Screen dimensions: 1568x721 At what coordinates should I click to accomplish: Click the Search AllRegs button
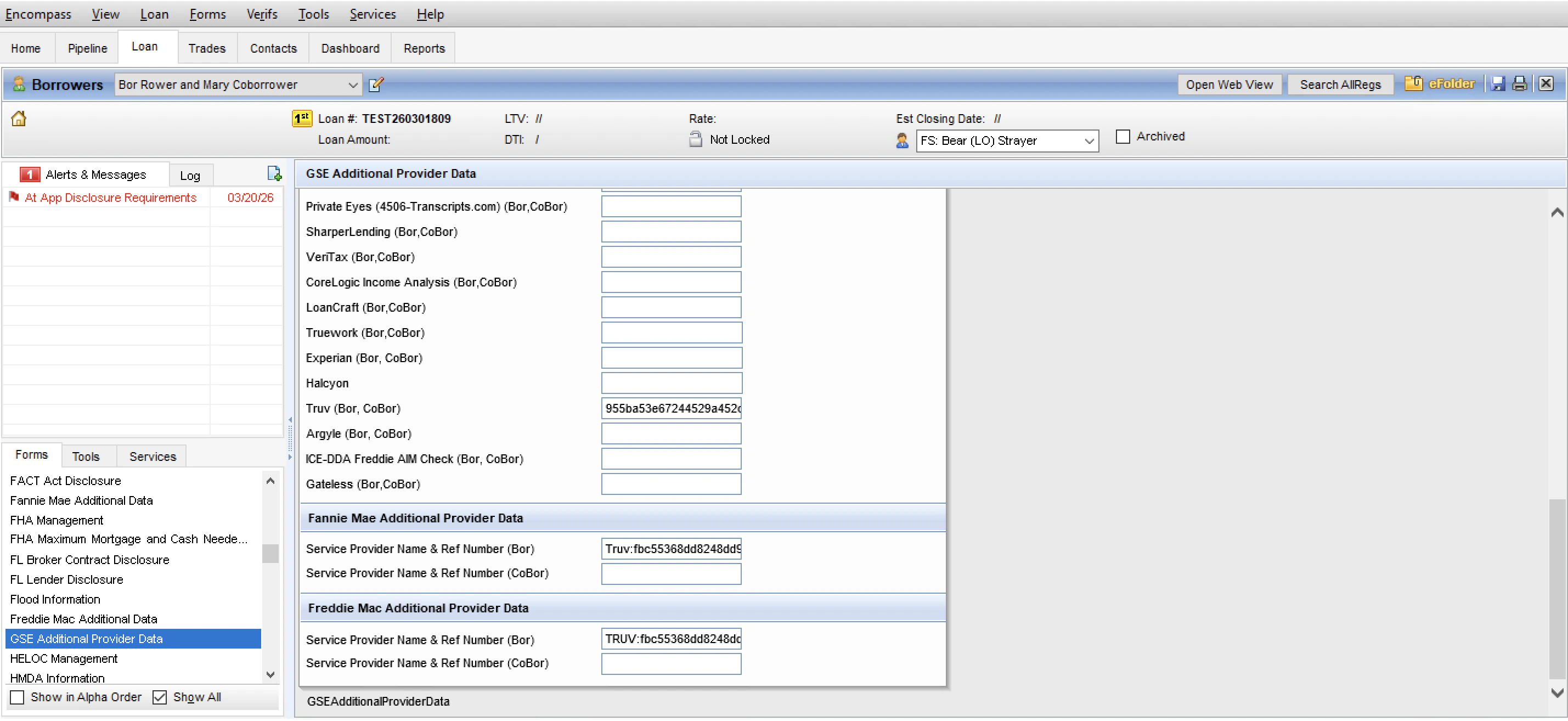click(1340, 84)
